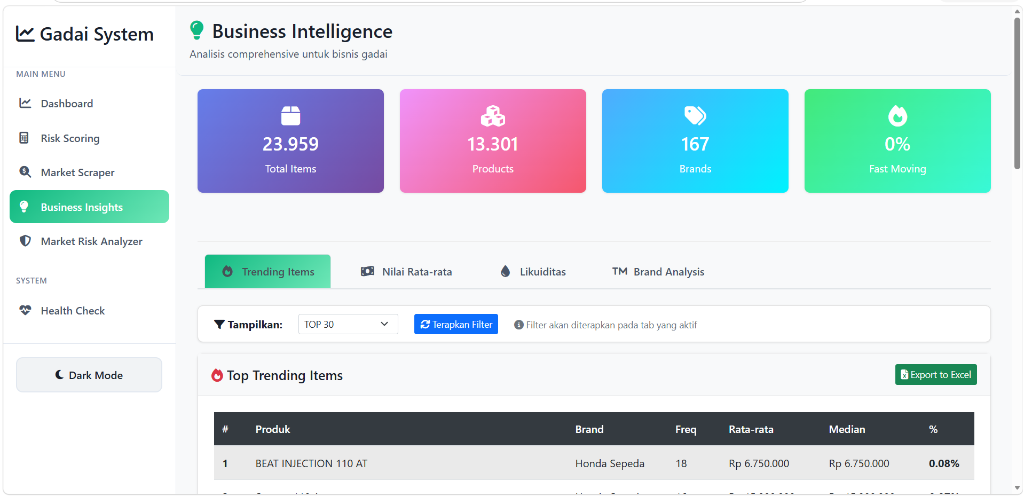
Task: Switch to the Trending Items tab
Action: [x=268, y=271]
